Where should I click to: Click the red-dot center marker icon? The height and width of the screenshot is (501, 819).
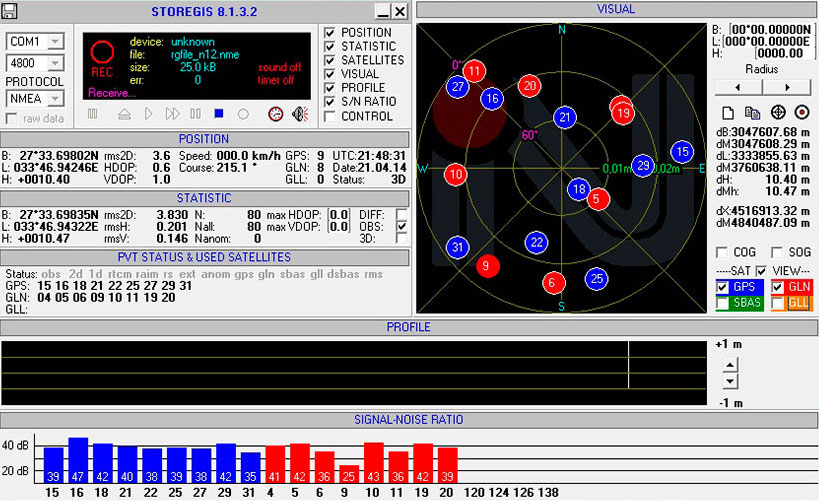[802, 112]
